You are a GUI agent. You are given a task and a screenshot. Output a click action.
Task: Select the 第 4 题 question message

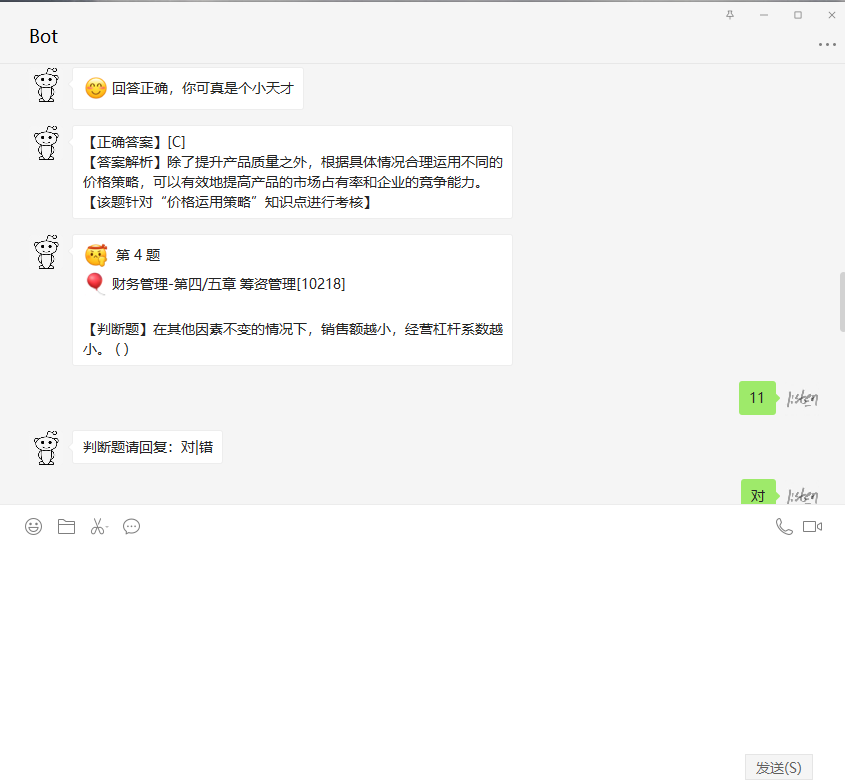click(x=292, y=300)
